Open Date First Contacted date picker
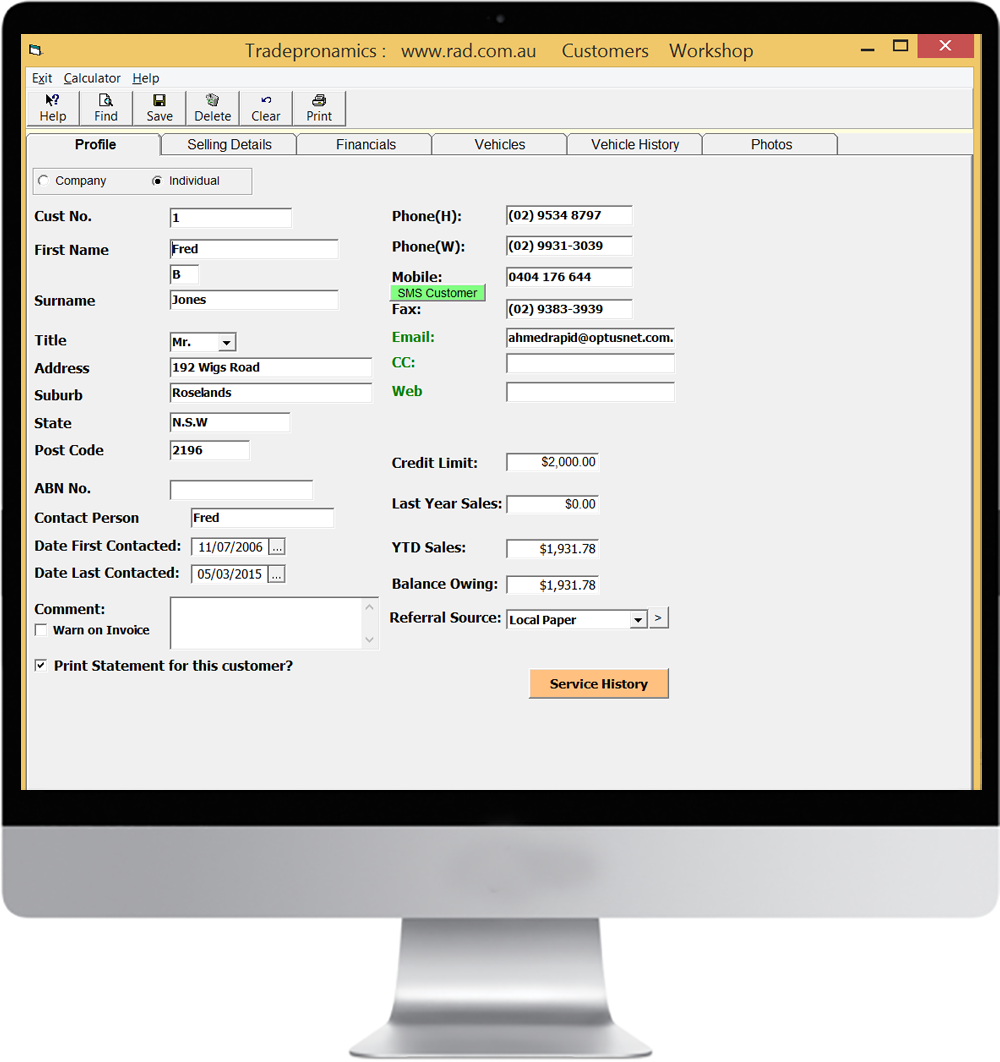 click(276, 547)
